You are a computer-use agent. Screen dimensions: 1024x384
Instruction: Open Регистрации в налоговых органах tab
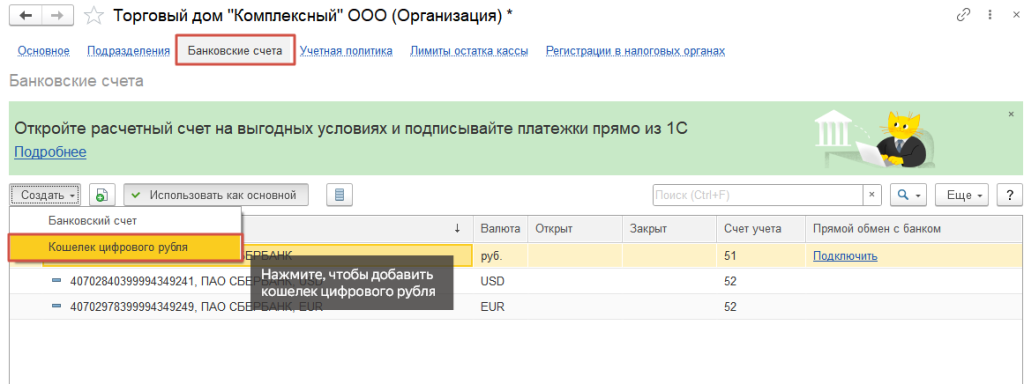[635, 51]
